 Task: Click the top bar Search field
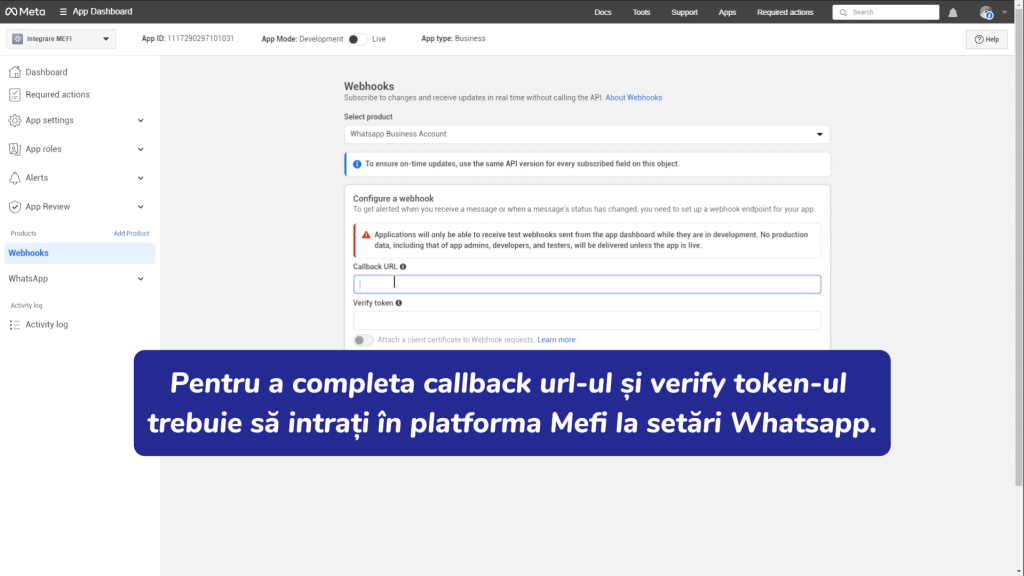pos(886,12)
